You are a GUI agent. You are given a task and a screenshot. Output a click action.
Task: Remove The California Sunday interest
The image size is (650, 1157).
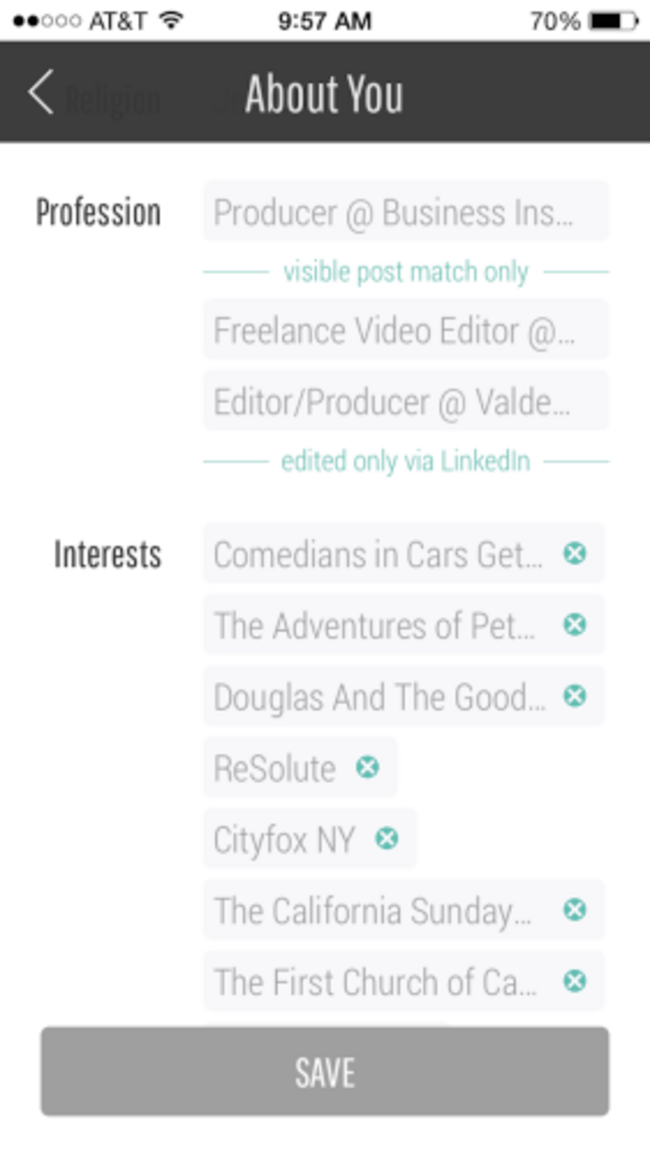pos(575,910)
